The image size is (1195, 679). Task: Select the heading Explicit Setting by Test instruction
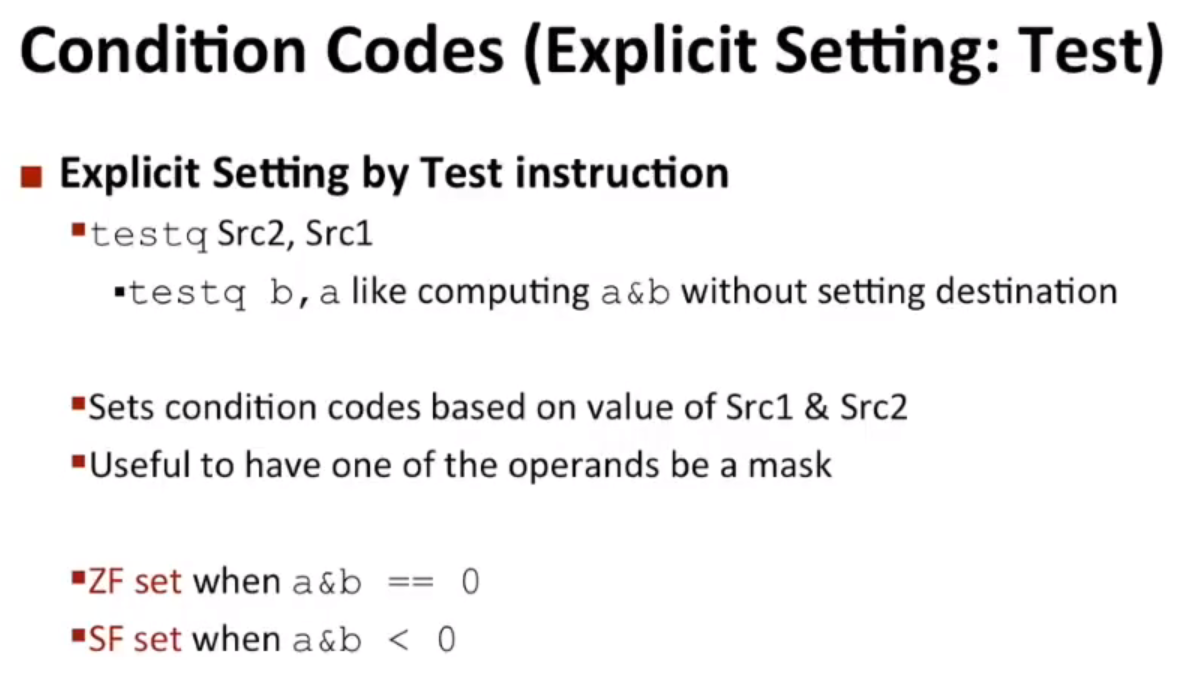tap(394, 173)
